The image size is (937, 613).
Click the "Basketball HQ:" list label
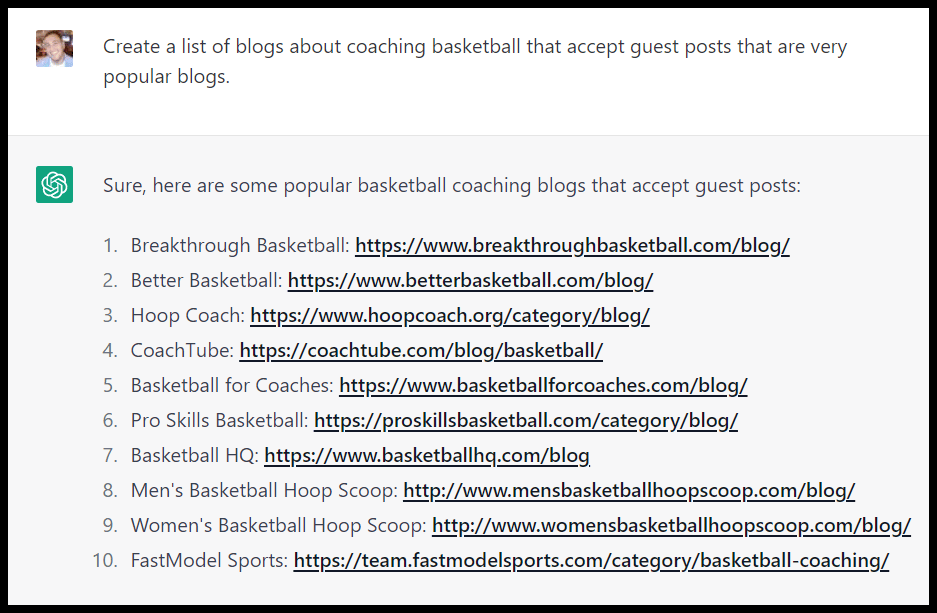195,456
